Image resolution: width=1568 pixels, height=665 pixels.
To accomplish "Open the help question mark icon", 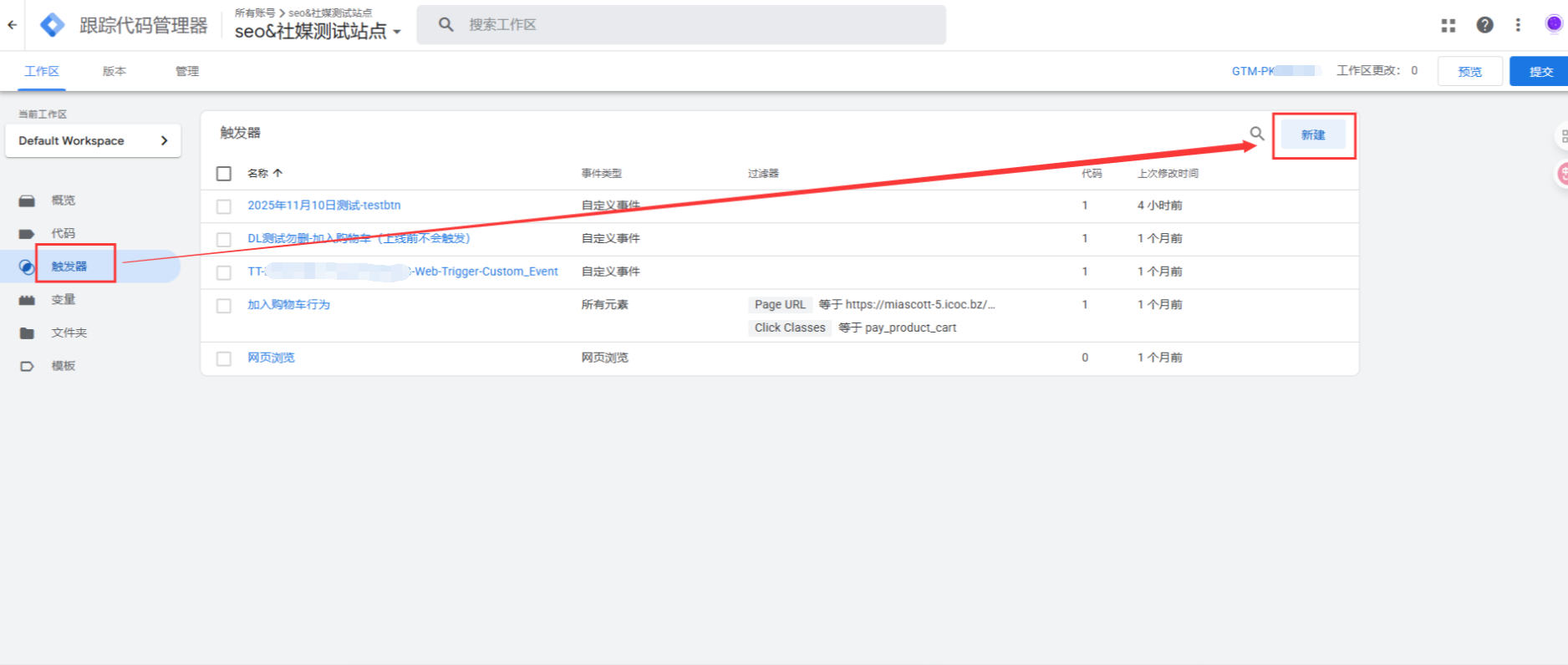I will click(x=1484, y=25).
